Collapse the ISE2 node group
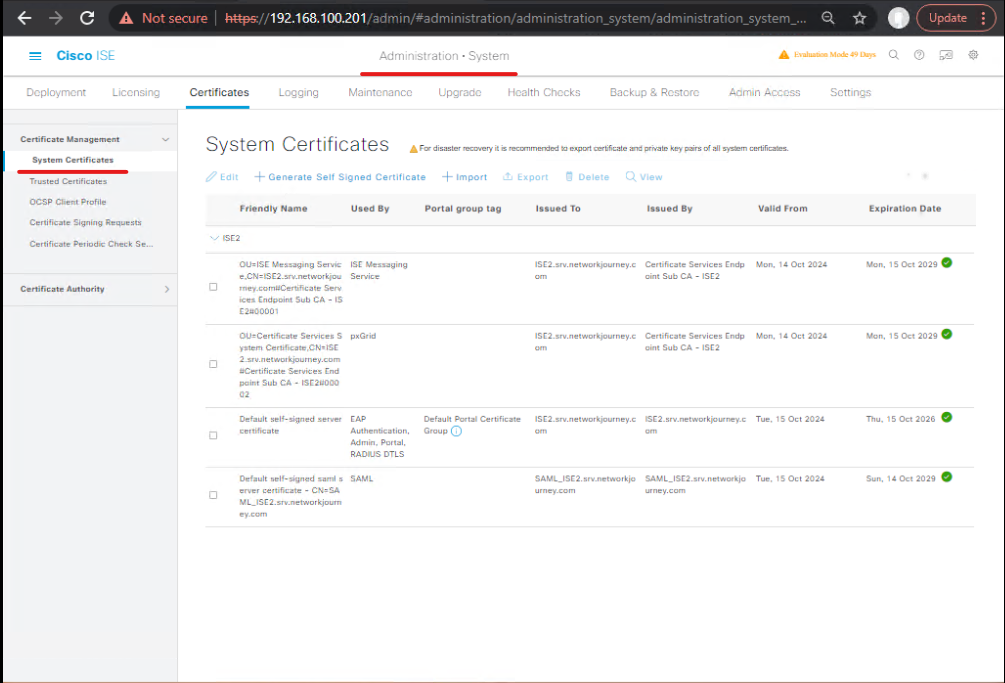1005x683 pixels. click(x=214, y=238)
